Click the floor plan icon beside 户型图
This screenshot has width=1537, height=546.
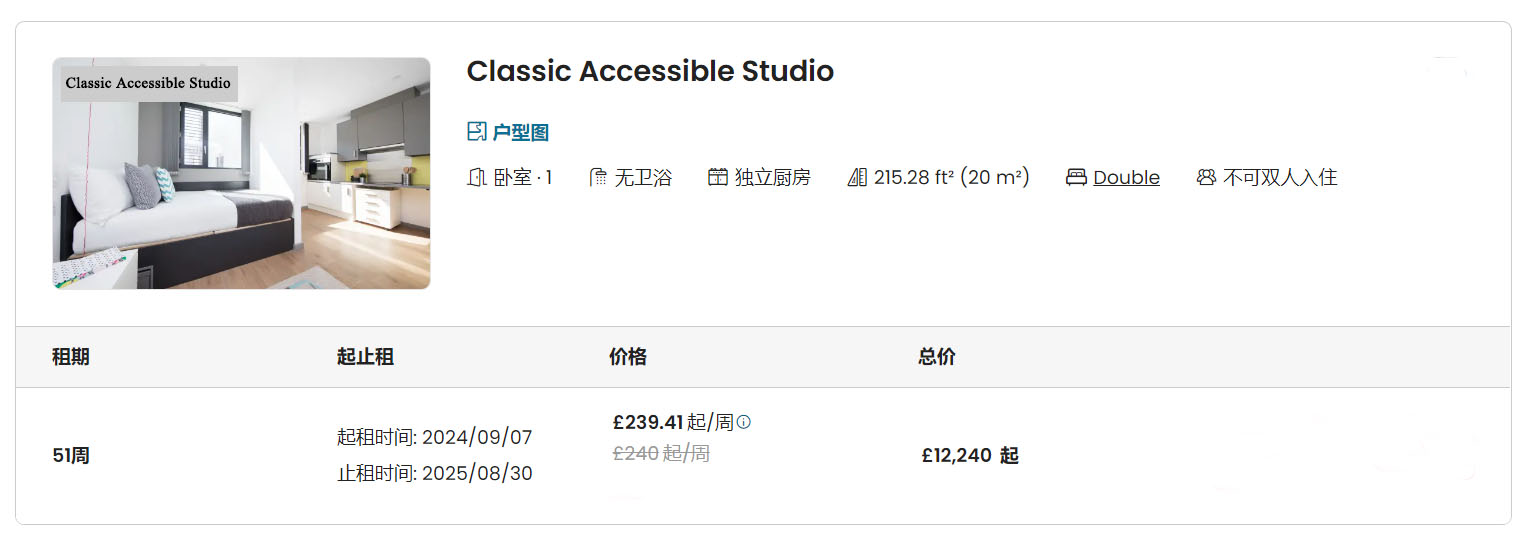(x=476, y=132)
